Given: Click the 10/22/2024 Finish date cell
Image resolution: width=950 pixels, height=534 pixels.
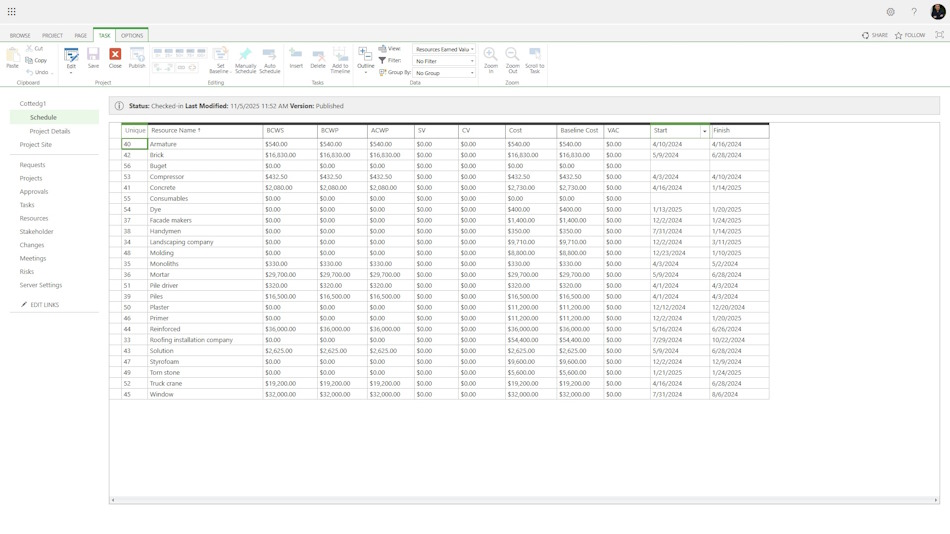Looking at the screenshot, I should coord(739,340).
